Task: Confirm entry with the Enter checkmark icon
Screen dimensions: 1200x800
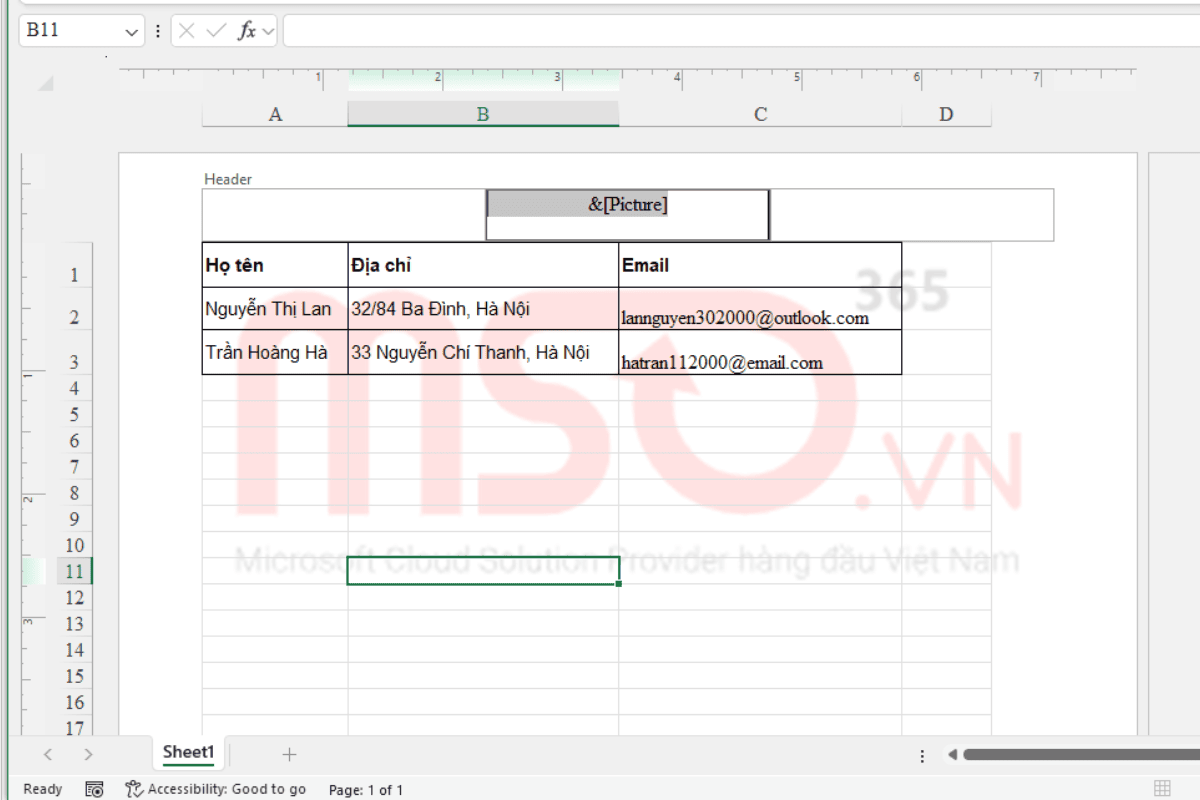Action: (215, 30)
